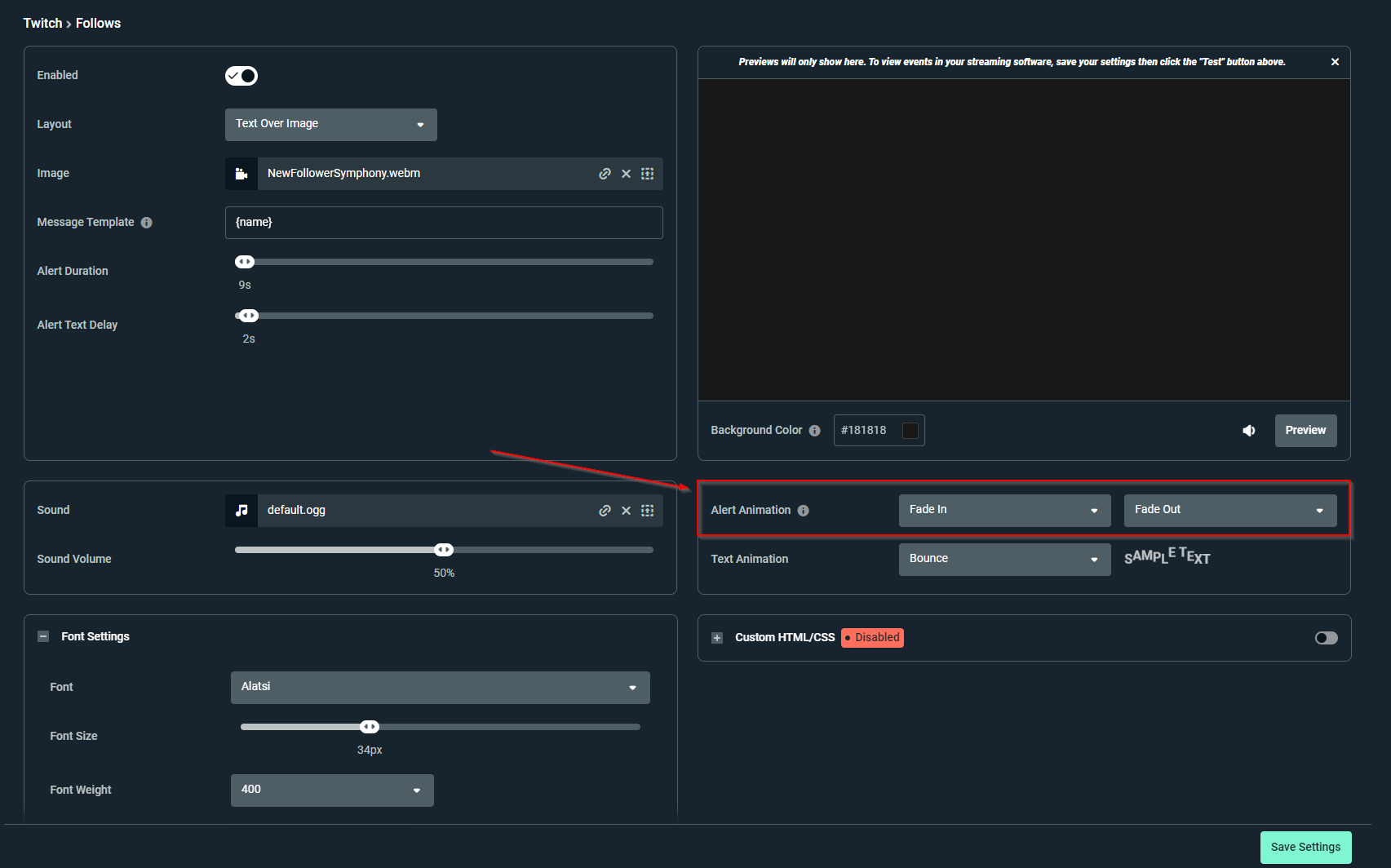Adjust the Sound Volume slider
This screenshot has height=868, width=1391.
444,549
